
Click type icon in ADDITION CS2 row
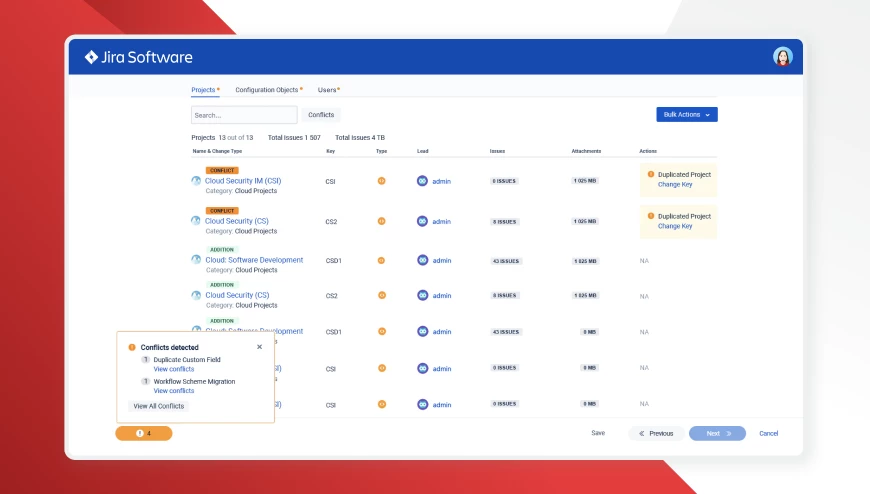pos(382,295)
